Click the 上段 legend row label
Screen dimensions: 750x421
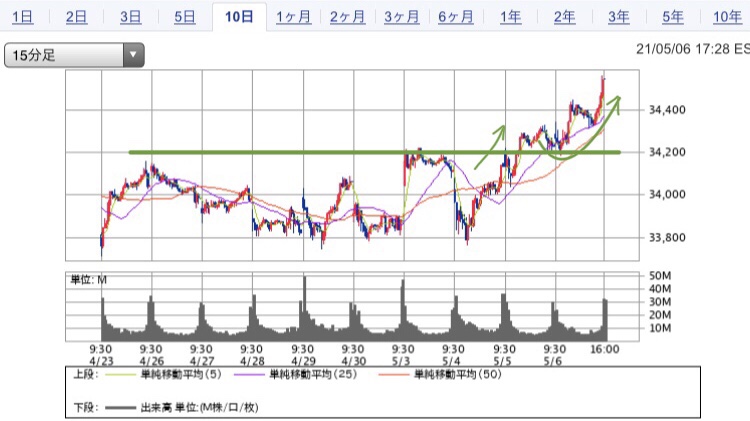pyautogui.click(x=85, y=374)
